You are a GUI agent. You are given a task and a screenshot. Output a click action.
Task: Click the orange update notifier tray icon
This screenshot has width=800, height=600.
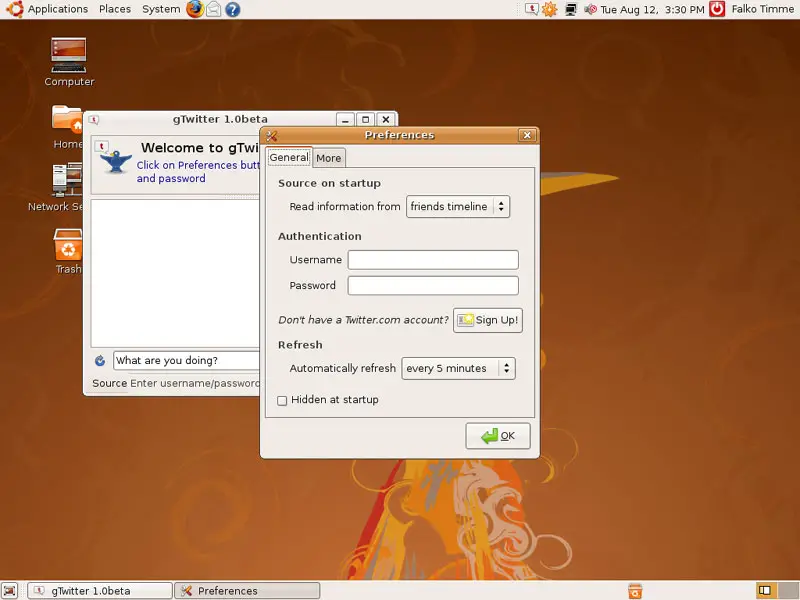[549, 9]
